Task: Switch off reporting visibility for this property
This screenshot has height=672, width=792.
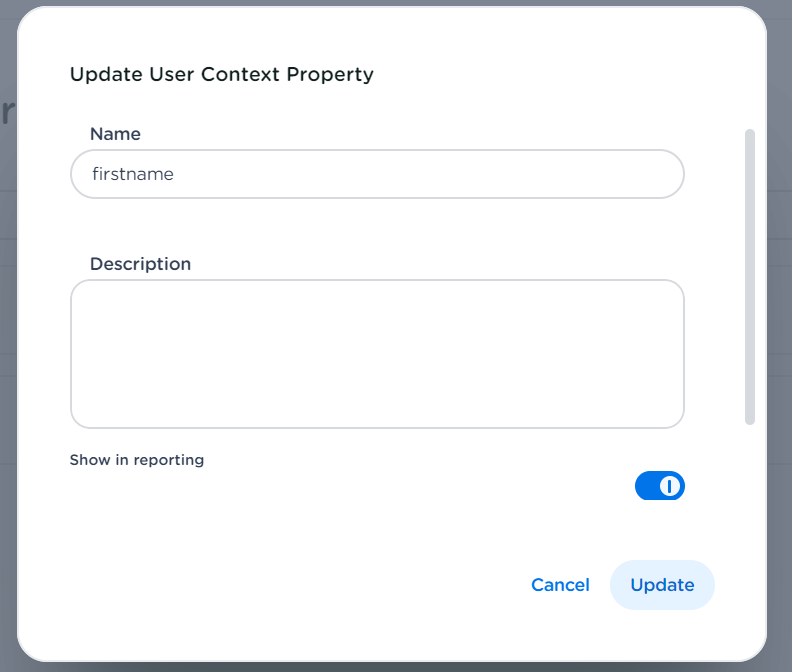Action: pos(660,486)
